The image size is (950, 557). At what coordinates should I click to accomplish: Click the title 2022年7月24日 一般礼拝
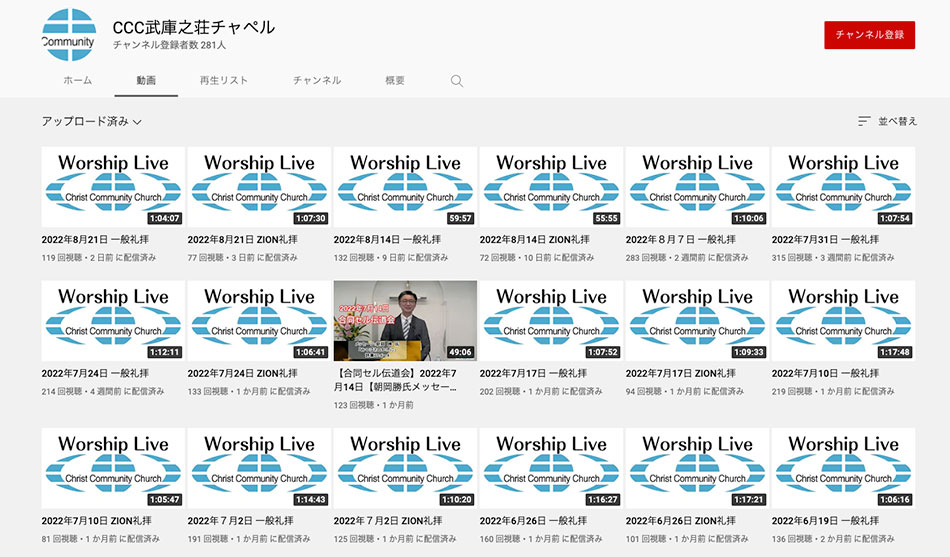click(x=95, y=373)
